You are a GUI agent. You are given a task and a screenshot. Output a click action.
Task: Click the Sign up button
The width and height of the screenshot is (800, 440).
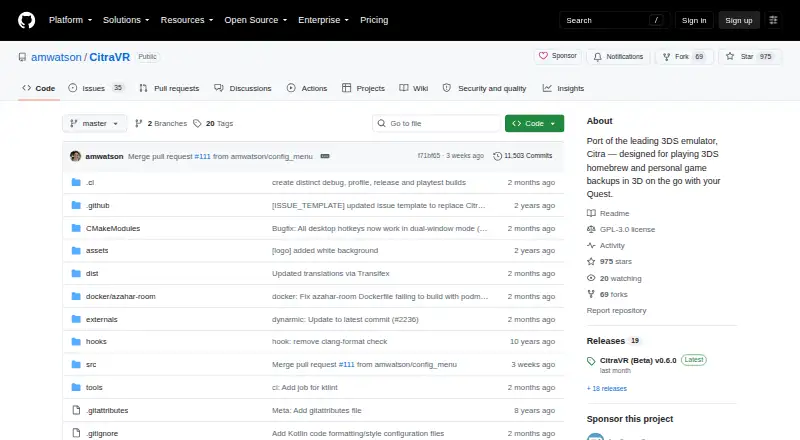pyautogui.click(x=739, y=20)
